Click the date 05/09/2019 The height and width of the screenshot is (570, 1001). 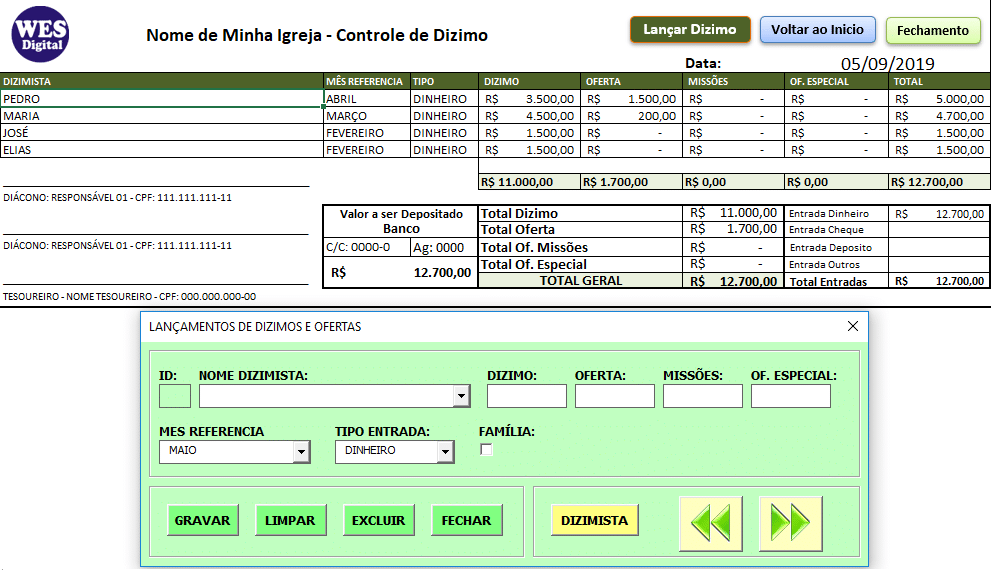tap(887, 63)
